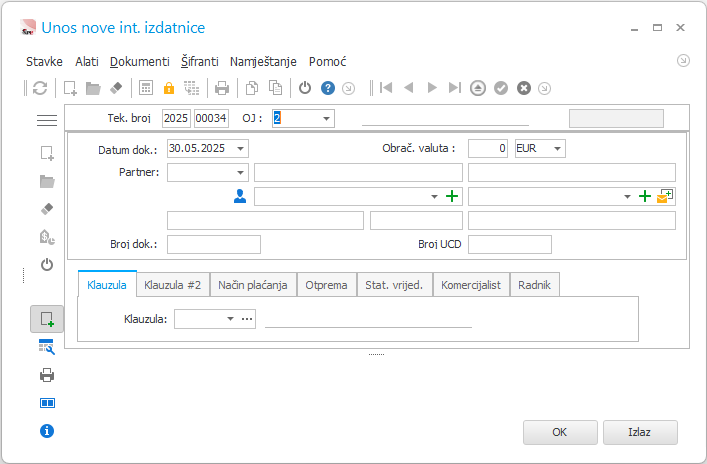Click the Broj UCD input field
Viewport: 707px width, 464px height.
click(x=510, y=244)
